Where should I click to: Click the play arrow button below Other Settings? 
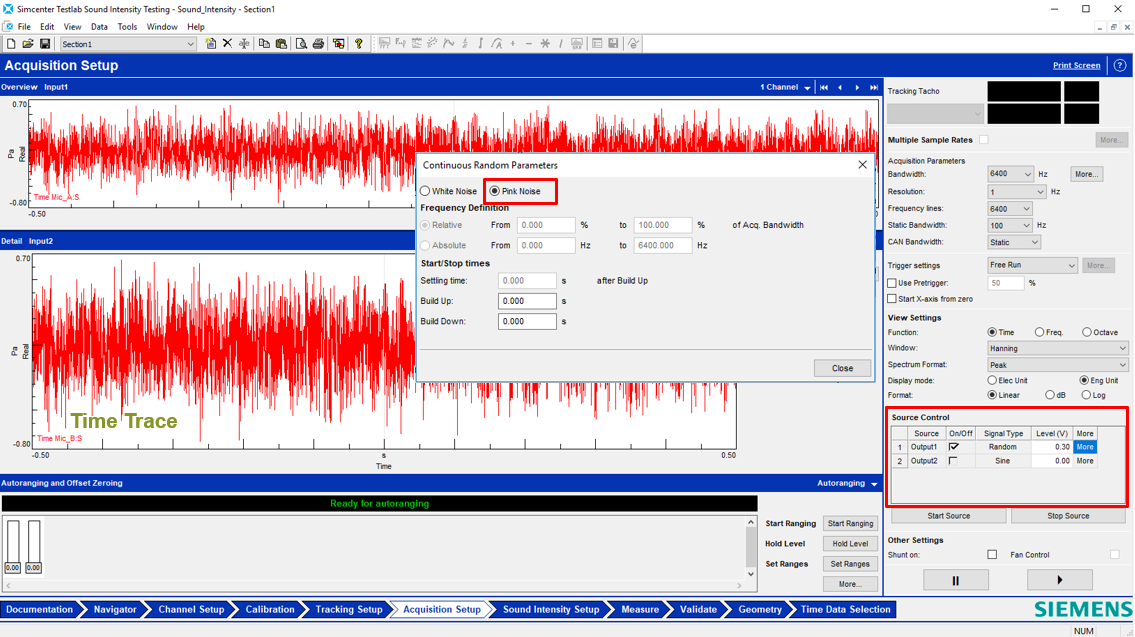(1060, 580)
